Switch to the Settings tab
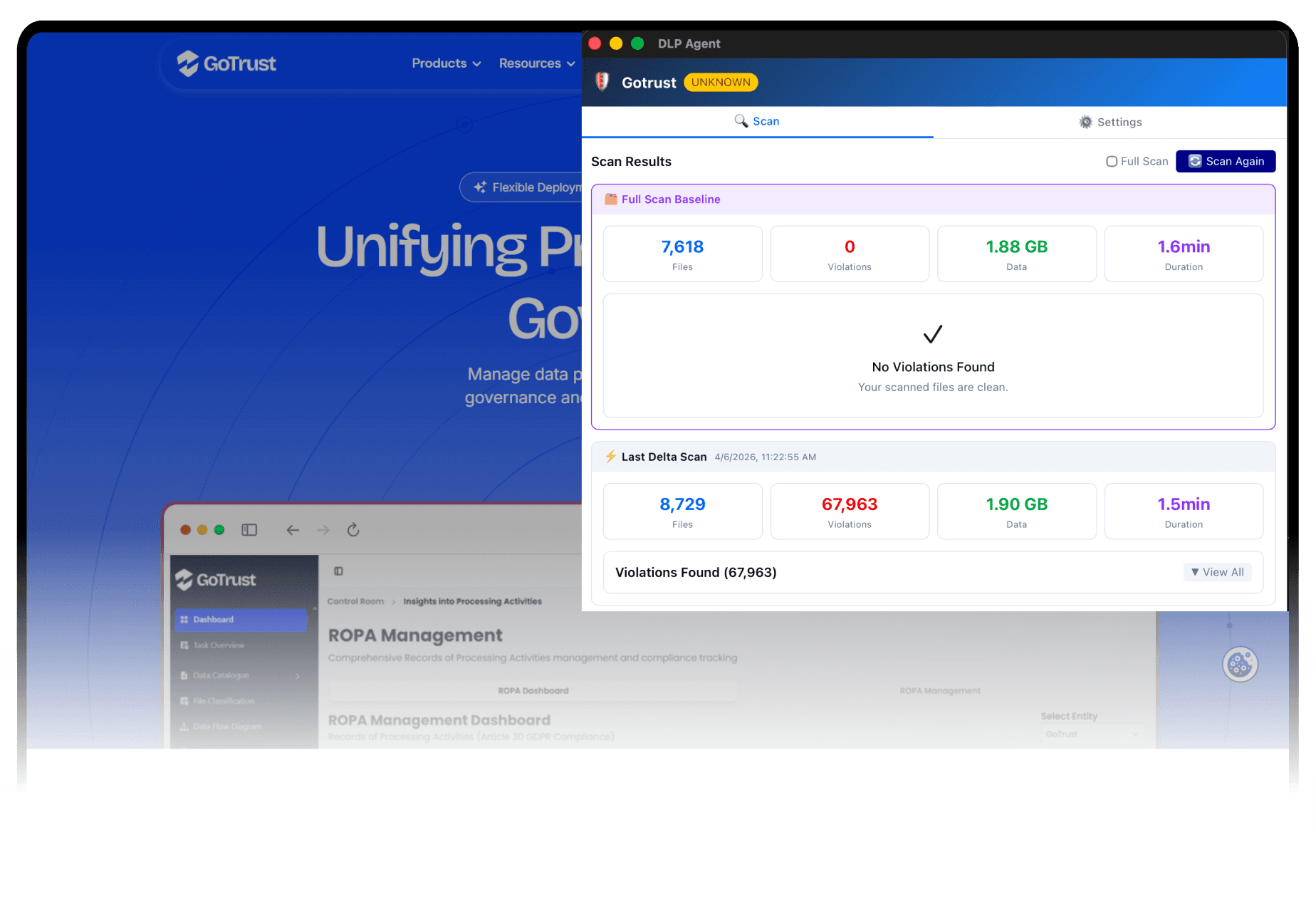The width and height of the screenshot is (1316, 904). tap(1110, 123)
